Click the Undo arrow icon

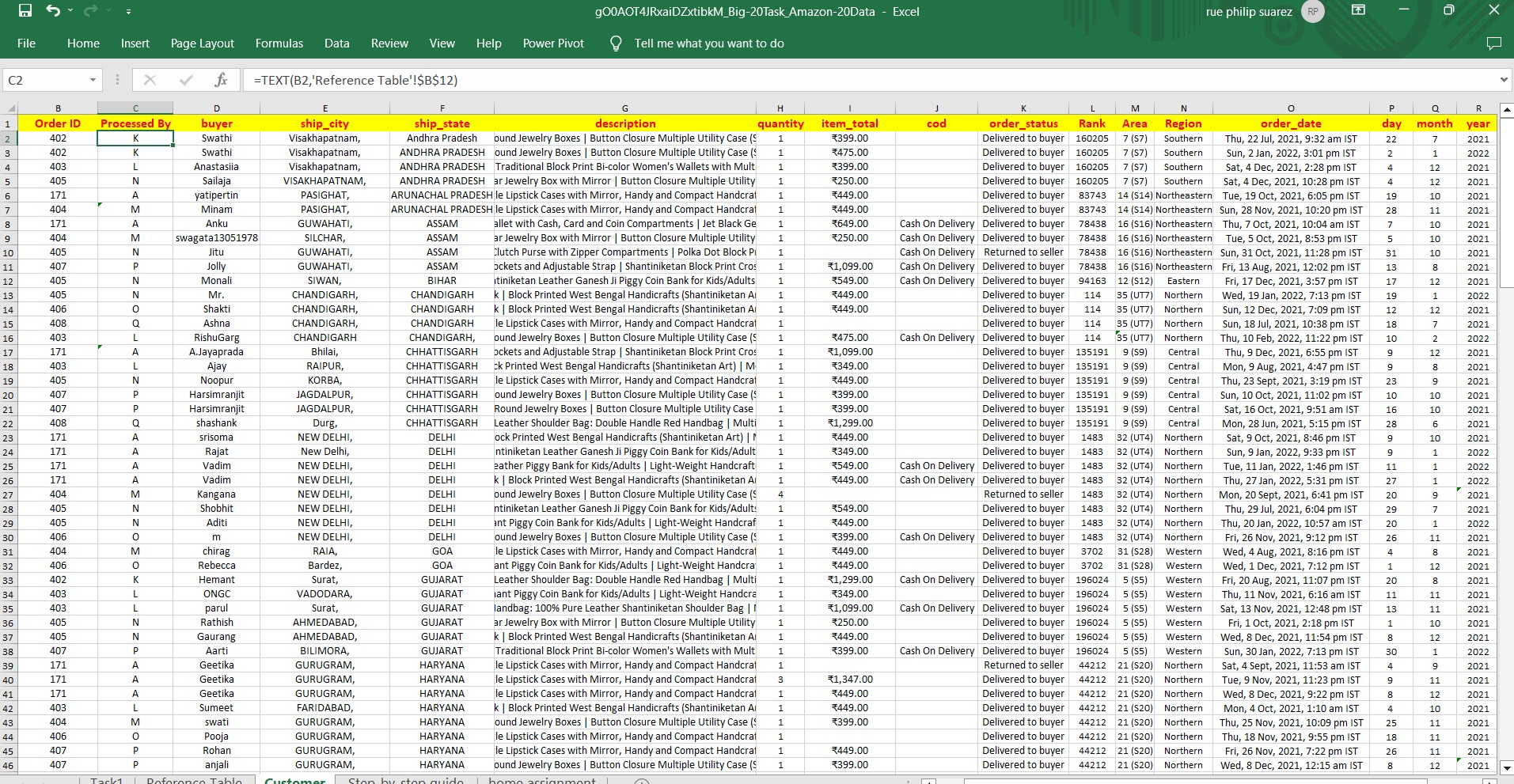(x=53, y=11)
